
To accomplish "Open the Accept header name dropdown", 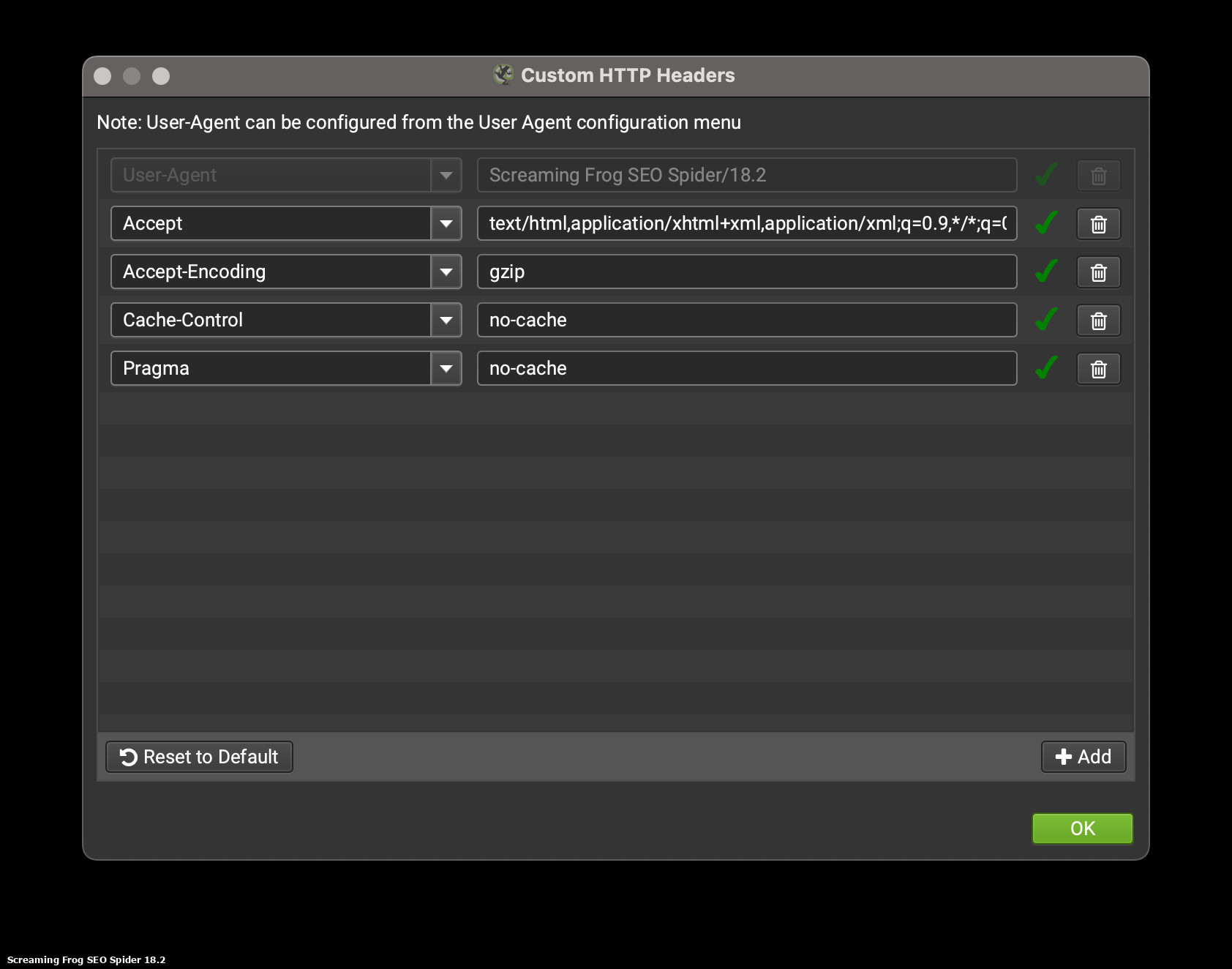I will pyautogui.click(x=446, y=223).
